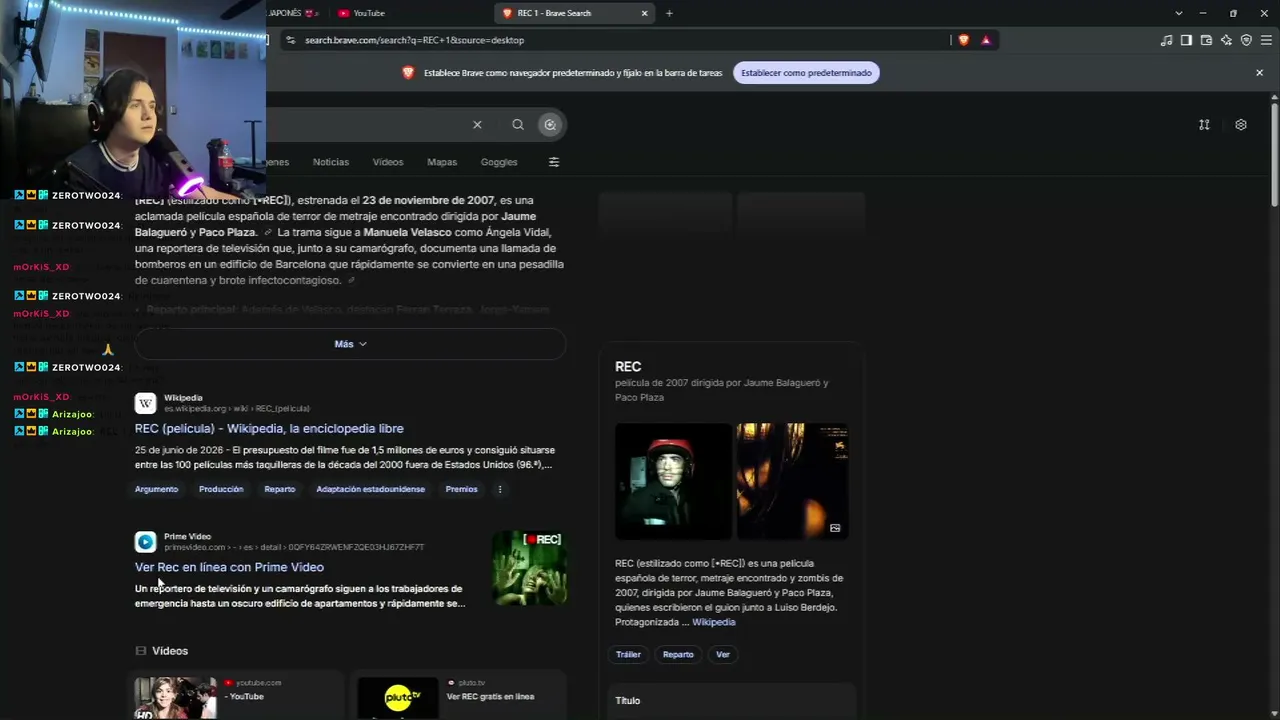Open the Brave Wallet icon
Screen dimensions: 1280x720
[x=1206, y=40]
